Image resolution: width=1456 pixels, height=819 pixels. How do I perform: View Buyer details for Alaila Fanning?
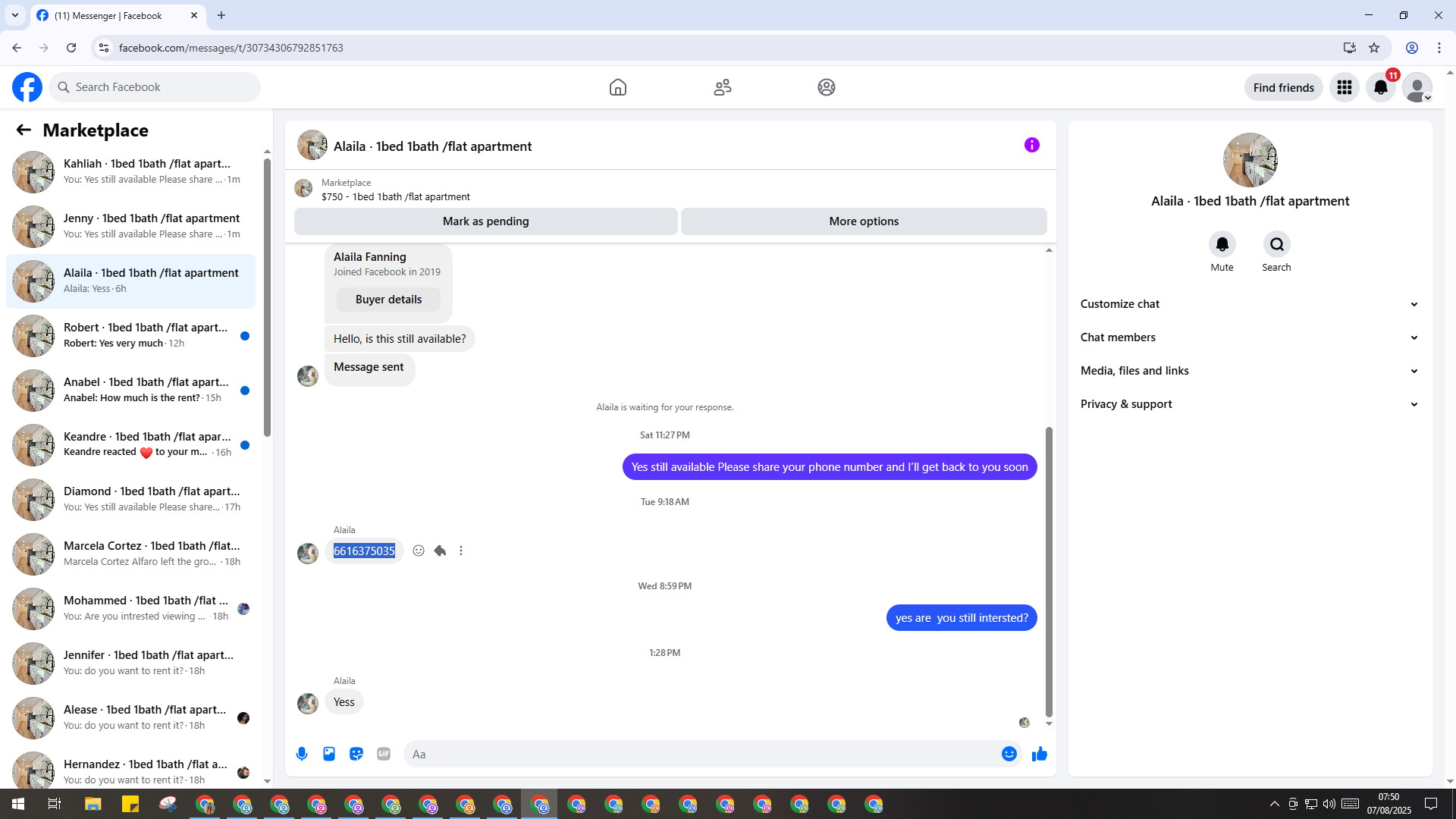tap(388, 300)
